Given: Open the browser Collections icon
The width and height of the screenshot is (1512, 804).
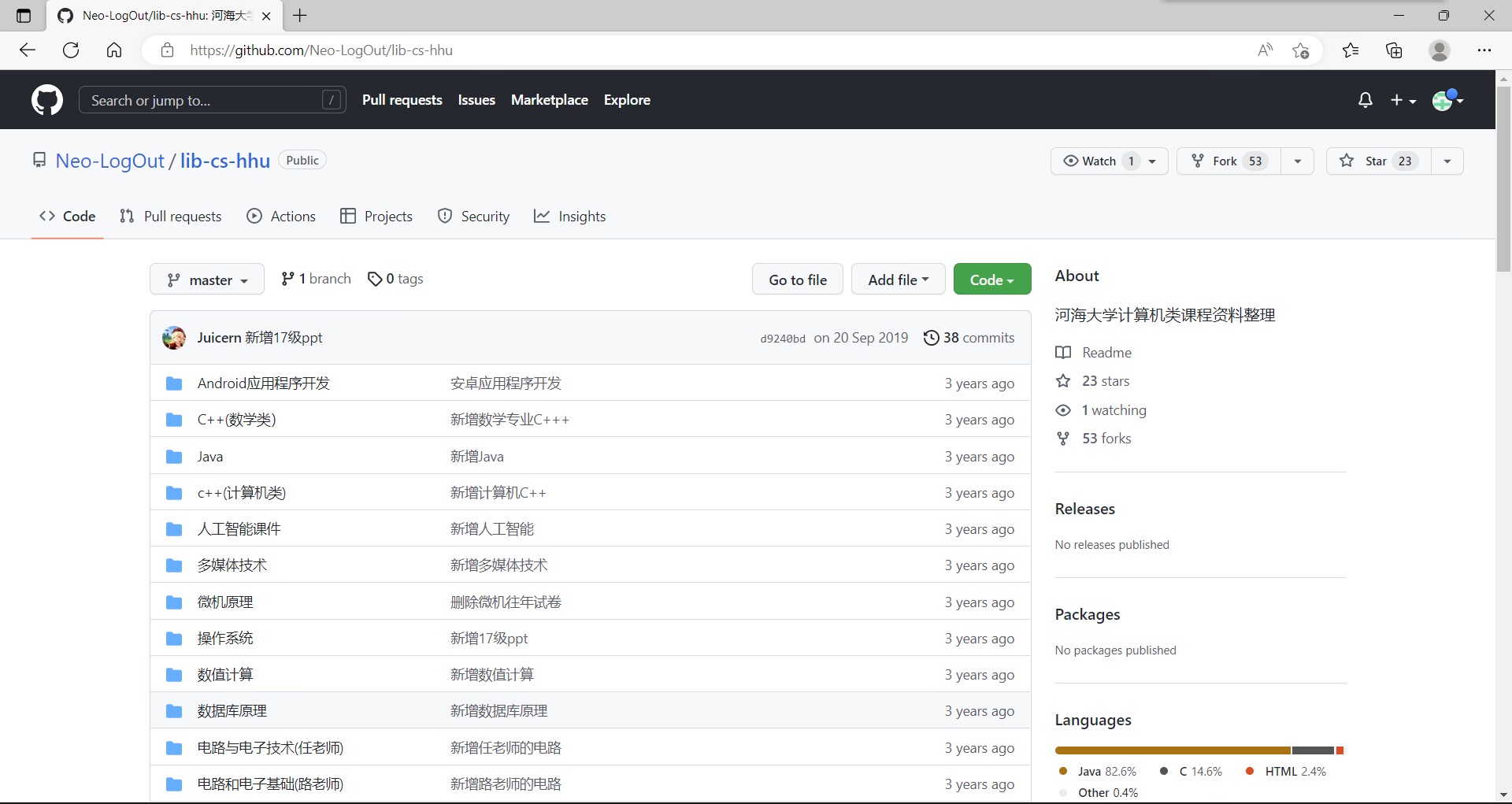Looking at the screenshot, I should (x=1394, y=50).
